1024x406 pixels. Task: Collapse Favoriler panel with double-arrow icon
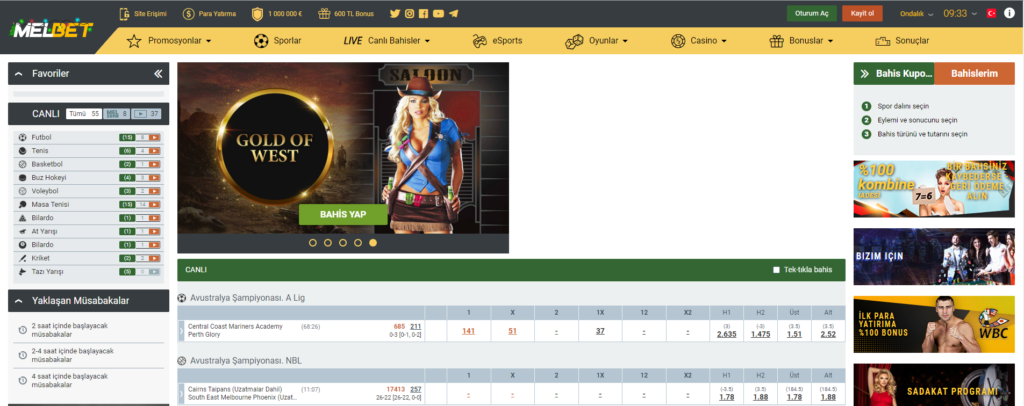tap(158, 74)
